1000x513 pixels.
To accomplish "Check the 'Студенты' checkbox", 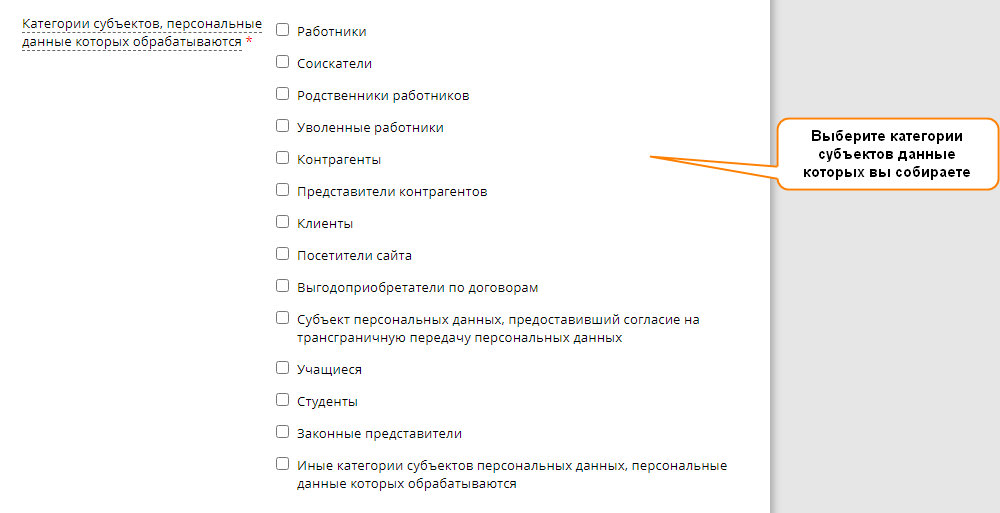I will click(x=282, y=401).
